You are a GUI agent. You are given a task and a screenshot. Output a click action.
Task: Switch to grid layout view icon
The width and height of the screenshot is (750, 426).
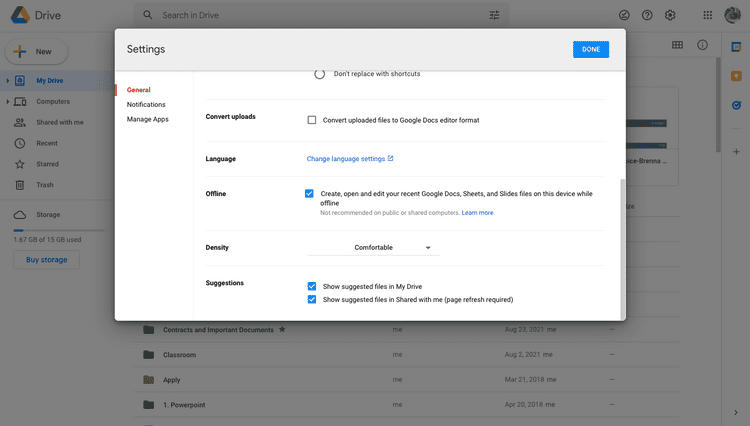click(677, 45)
